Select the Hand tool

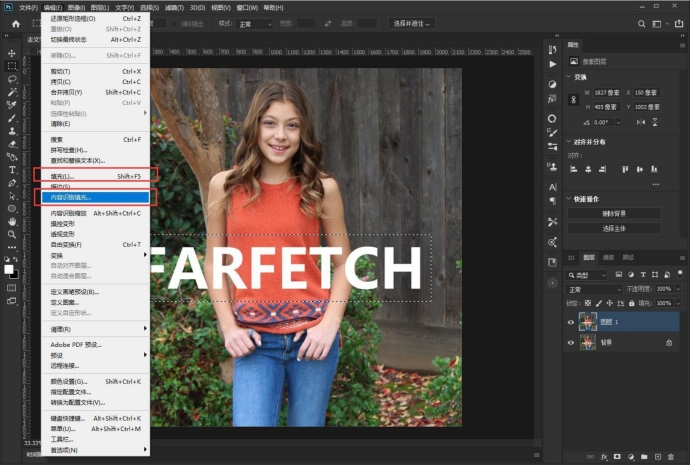tap(12, 221)
